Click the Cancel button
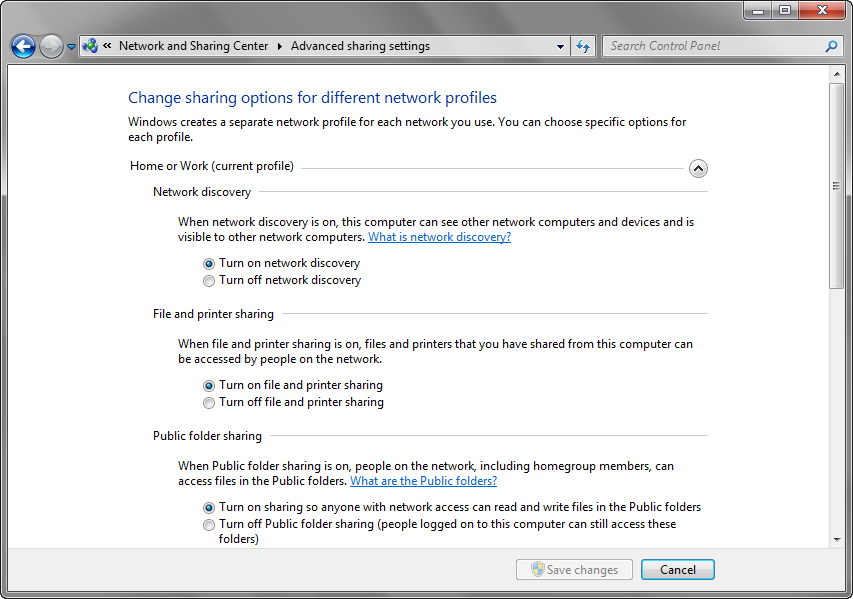 [678, 570]
